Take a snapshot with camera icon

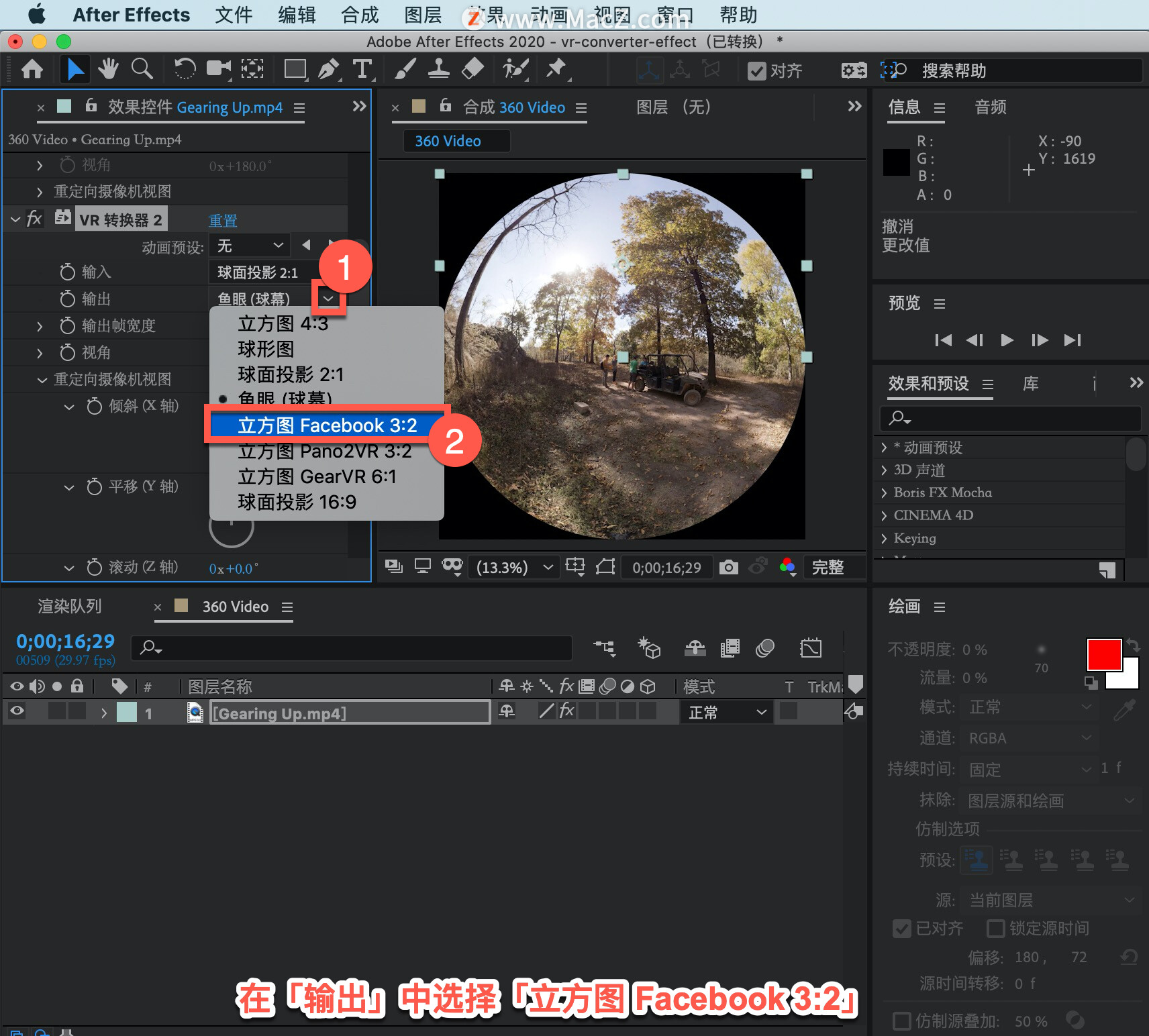pyautogui.click(x=728, y=568)
